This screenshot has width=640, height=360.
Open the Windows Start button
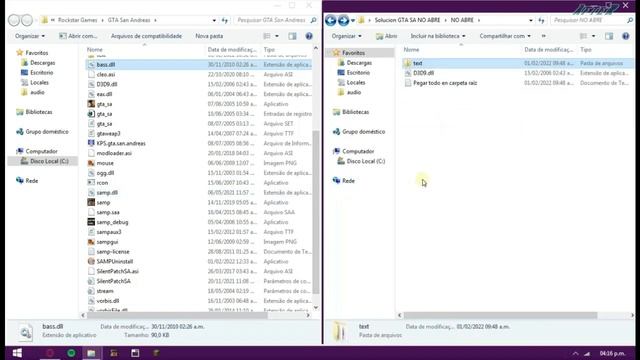coord(17,353)
